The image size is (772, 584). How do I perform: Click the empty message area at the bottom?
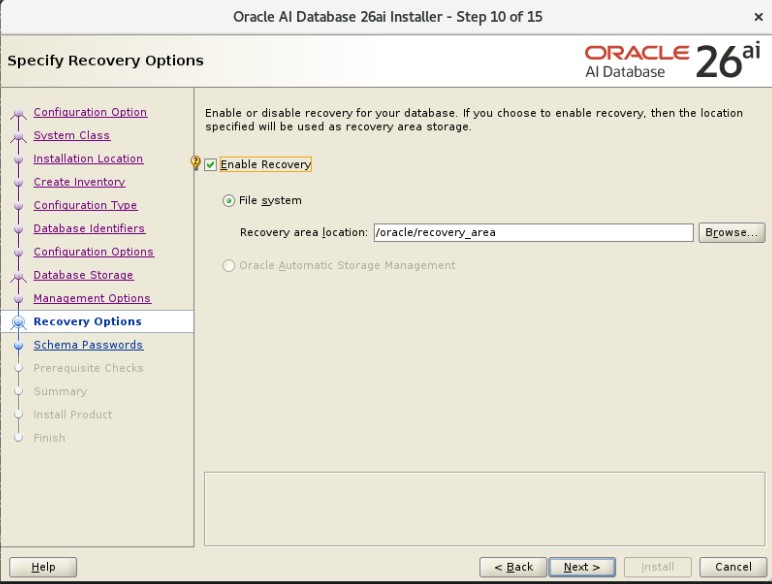point(484,509)
